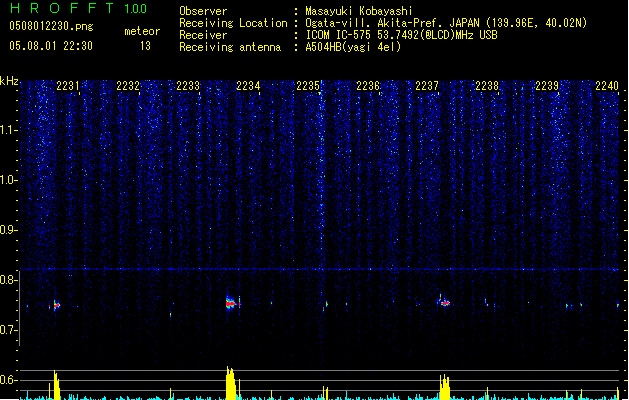Click the strong meteor echo before 2234

coord(230,303)
